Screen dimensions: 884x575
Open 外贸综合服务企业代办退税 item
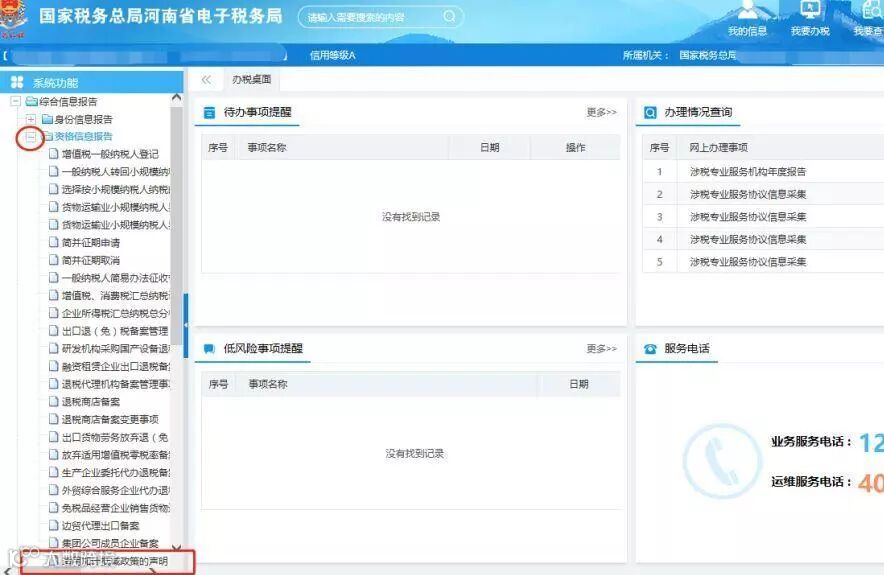pos(116,490)
